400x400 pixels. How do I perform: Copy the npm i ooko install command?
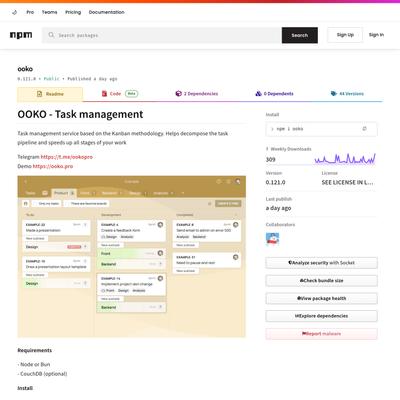click(x=364, y=129)
